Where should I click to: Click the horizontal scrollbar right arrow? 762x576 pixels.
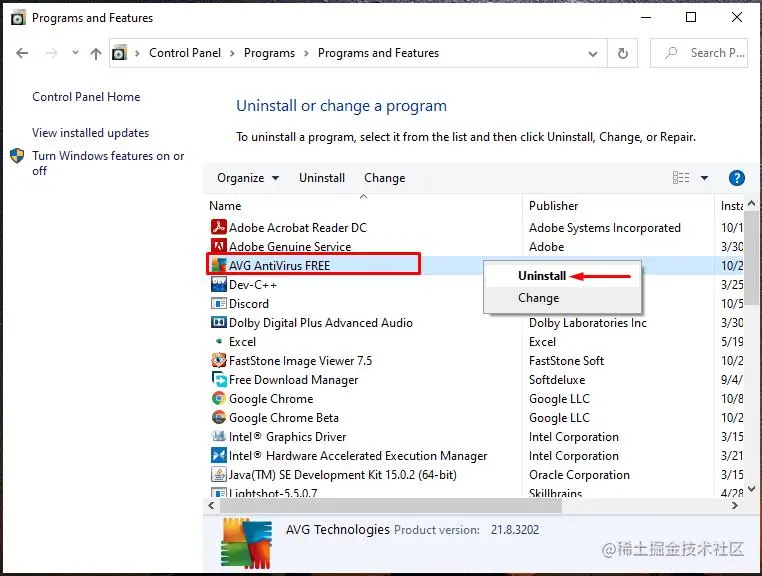734,506
